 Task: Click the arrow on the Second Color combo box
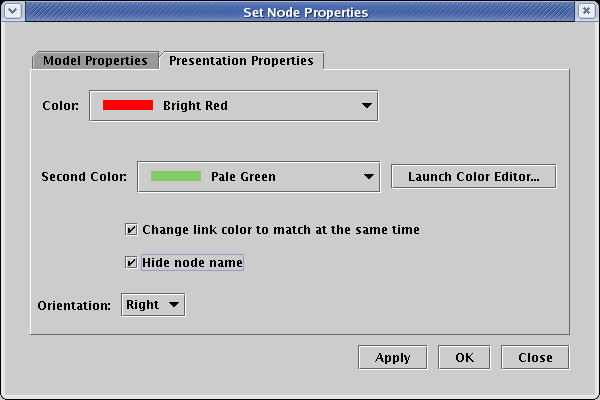pyautogui.click(x=368, y=177)
